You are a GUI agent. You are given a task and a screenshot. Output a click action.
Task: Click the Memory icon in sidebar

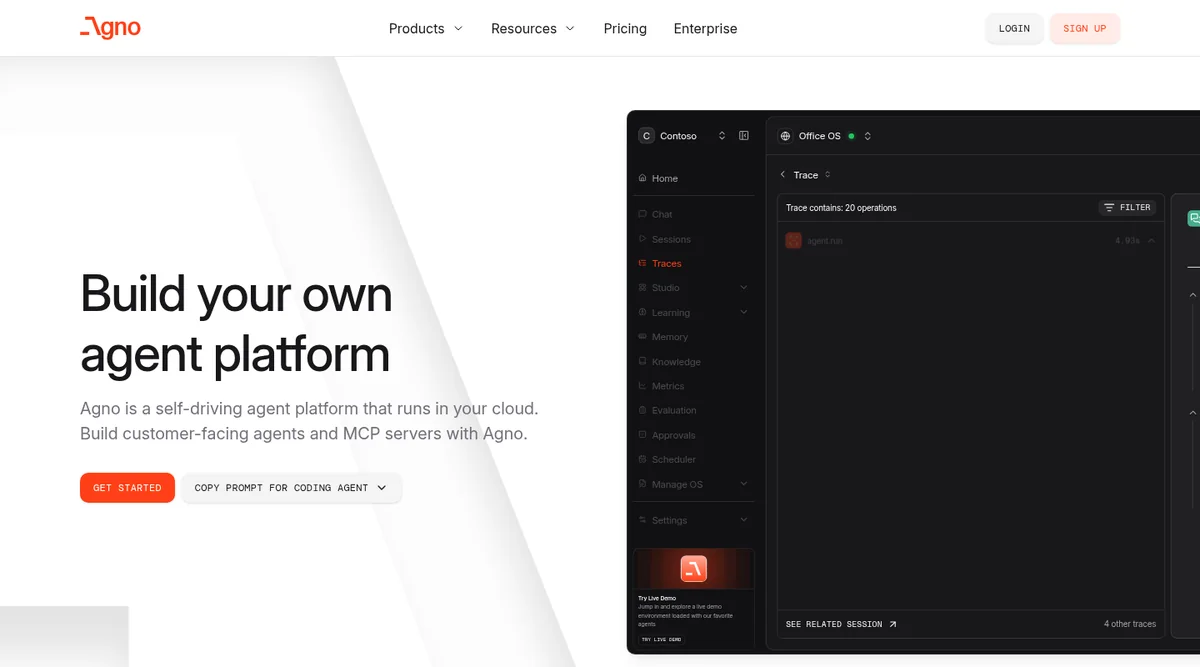tap(642, 337)
